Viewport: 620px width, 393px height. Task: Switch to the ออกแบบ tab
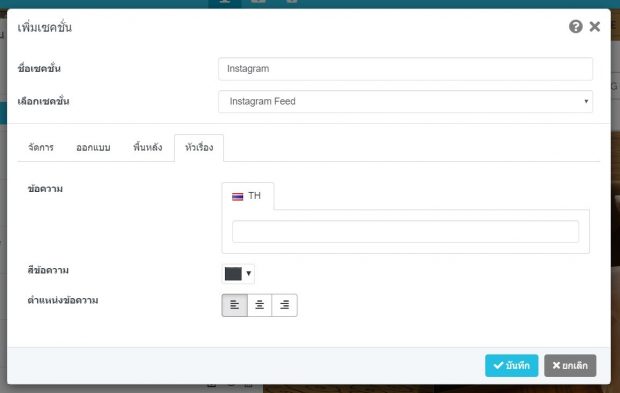[x=93, y=147]
